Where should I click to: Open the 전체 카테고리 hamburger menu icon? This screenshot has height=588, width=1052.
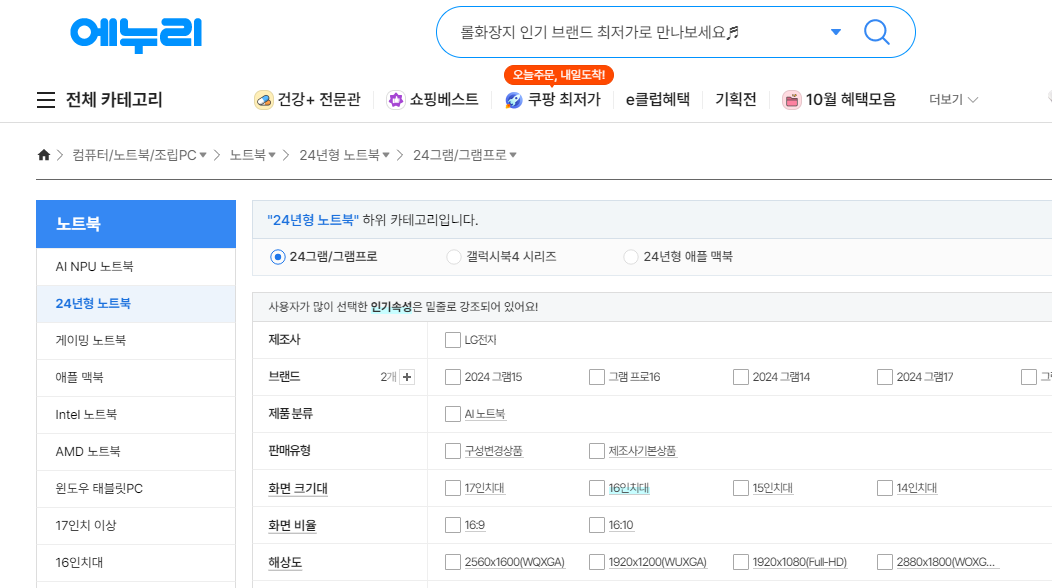pyautogui.click(x=46, y=100)
